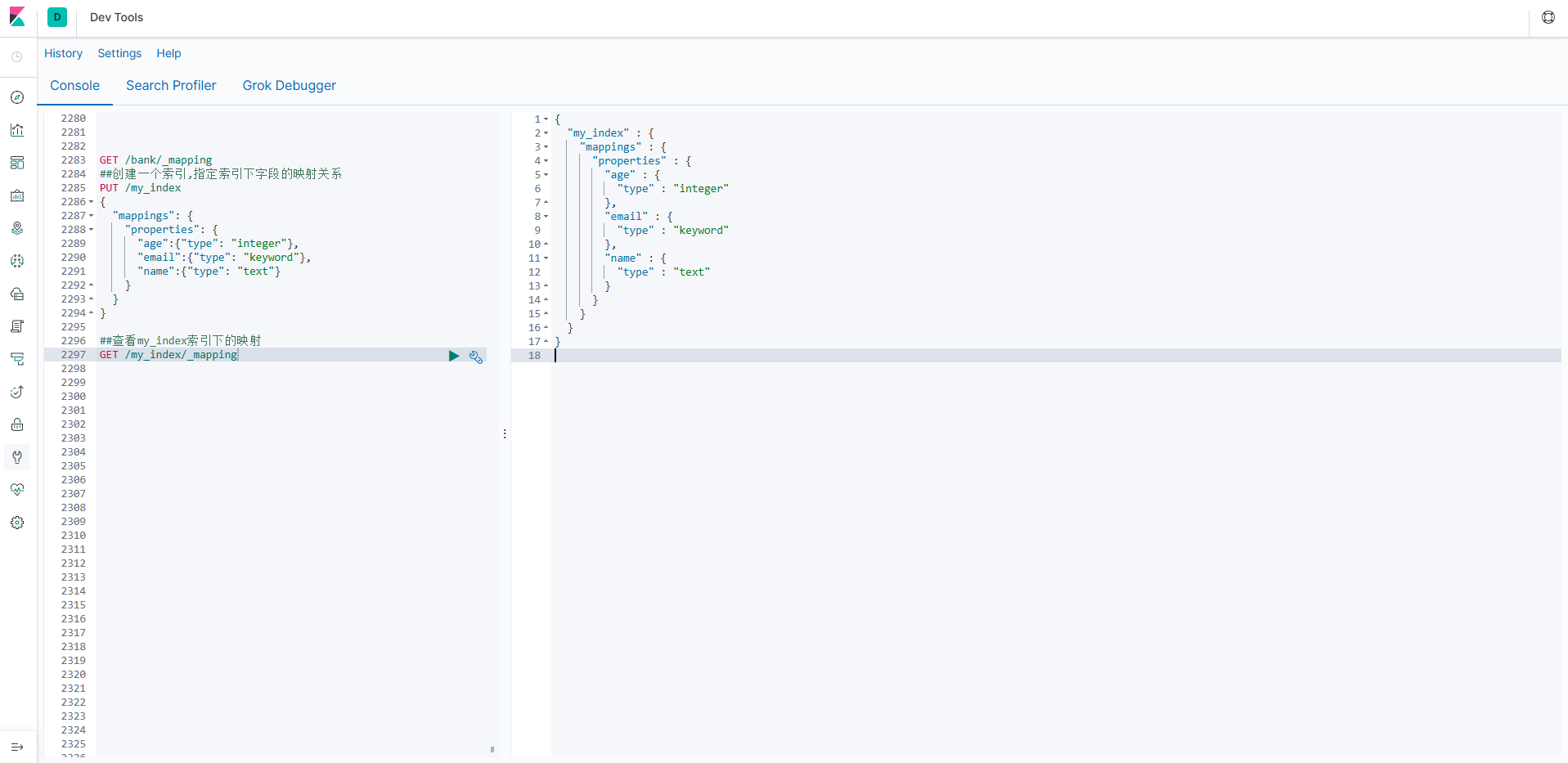
Task: Open Discover from the compass sidebar icon
Action: pos(17,97)
